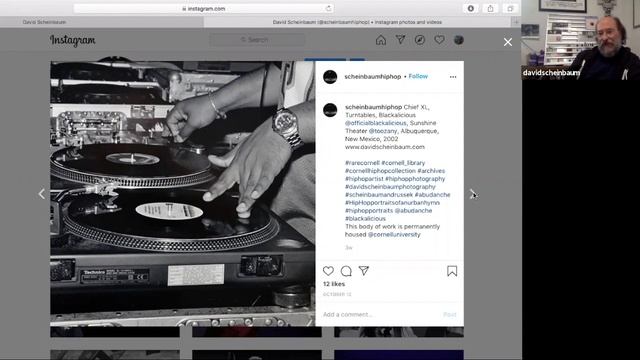Click www.davidscheinbaum.com text in caption
Image resolution: width=640 pixels, height=360 pixels.
(384, 147)
